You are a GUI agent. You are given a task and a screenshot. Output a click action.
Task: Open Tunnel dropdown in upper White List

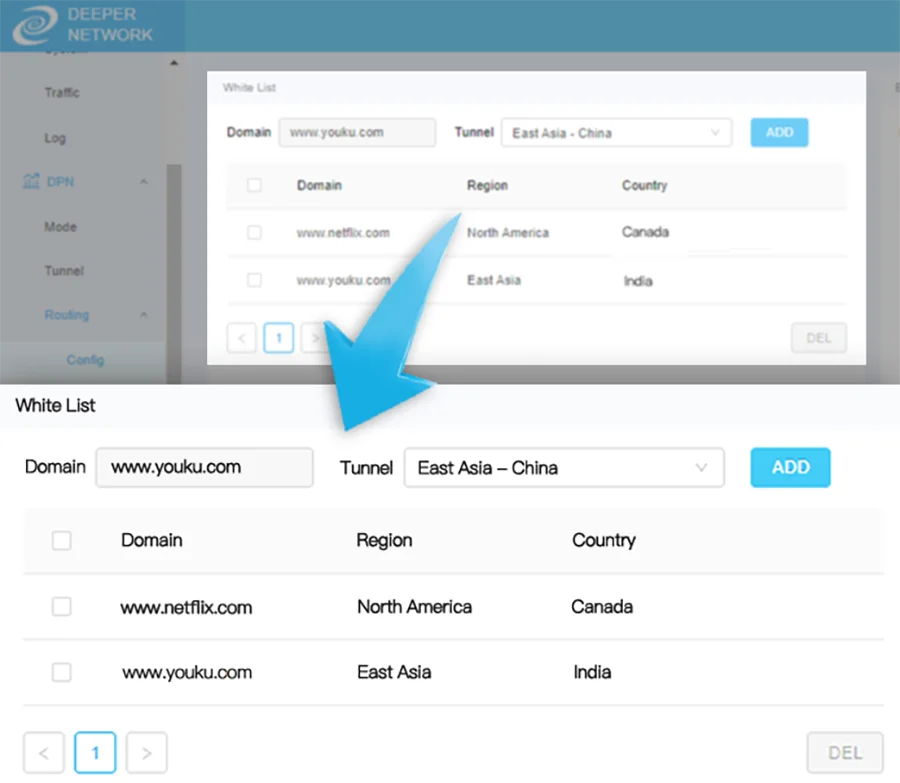click(x=616, y=133)
